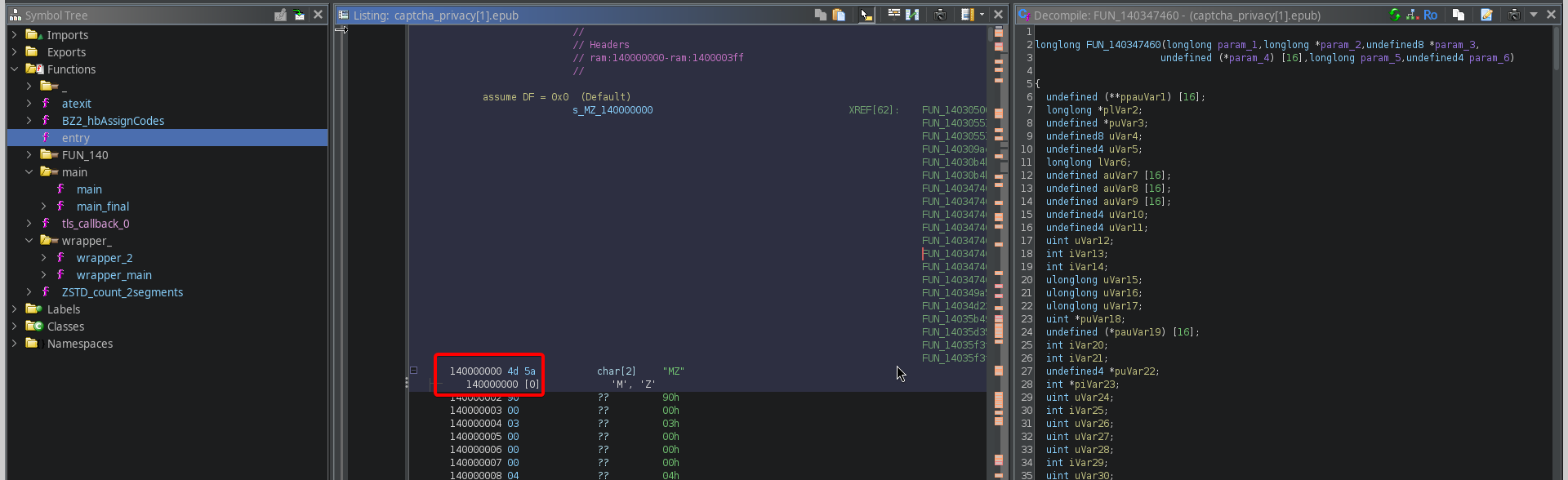Click the Decompile re-decompile refresh icon

pos(1395,15)
